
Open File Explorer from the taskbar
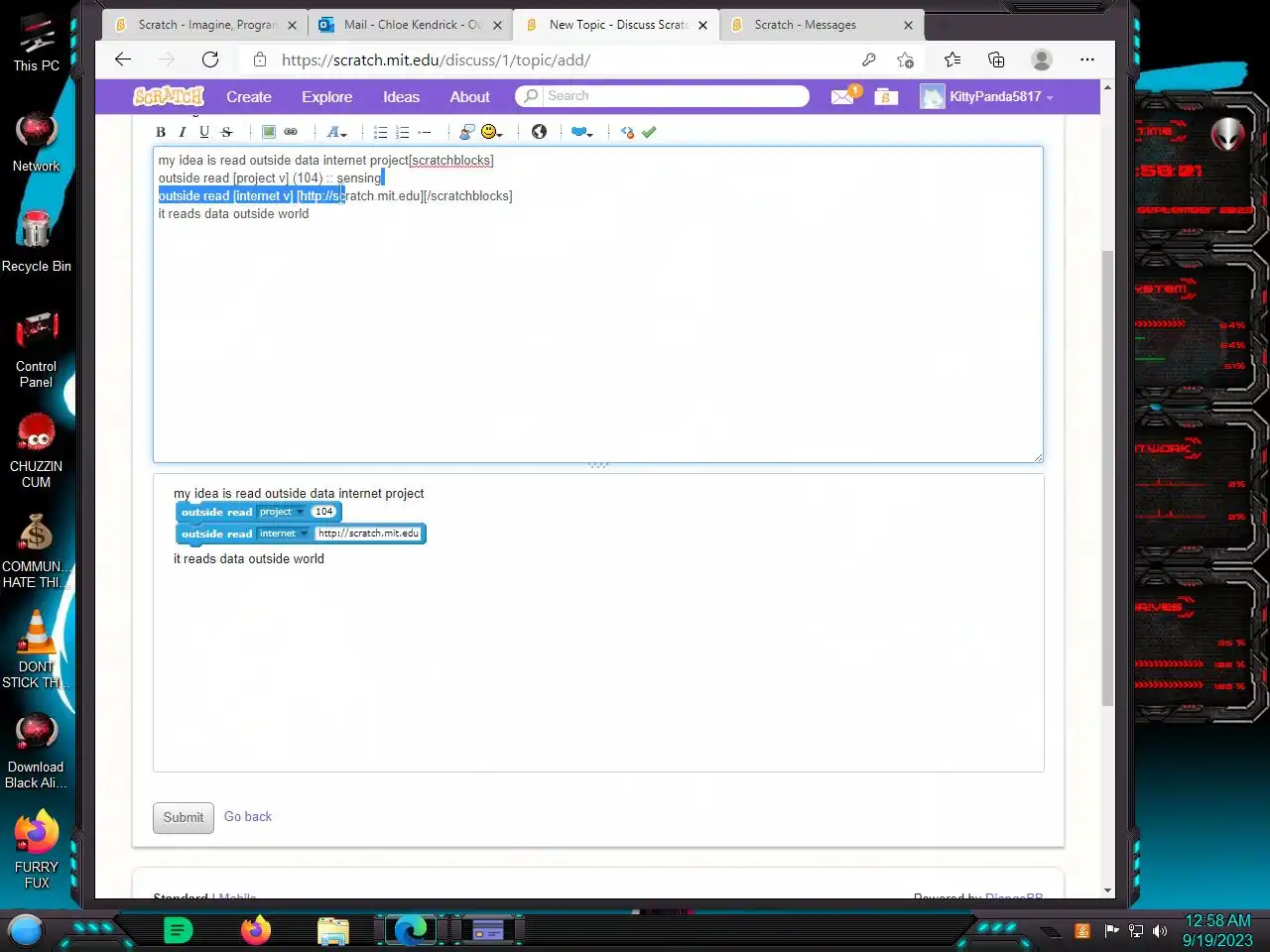332,930
